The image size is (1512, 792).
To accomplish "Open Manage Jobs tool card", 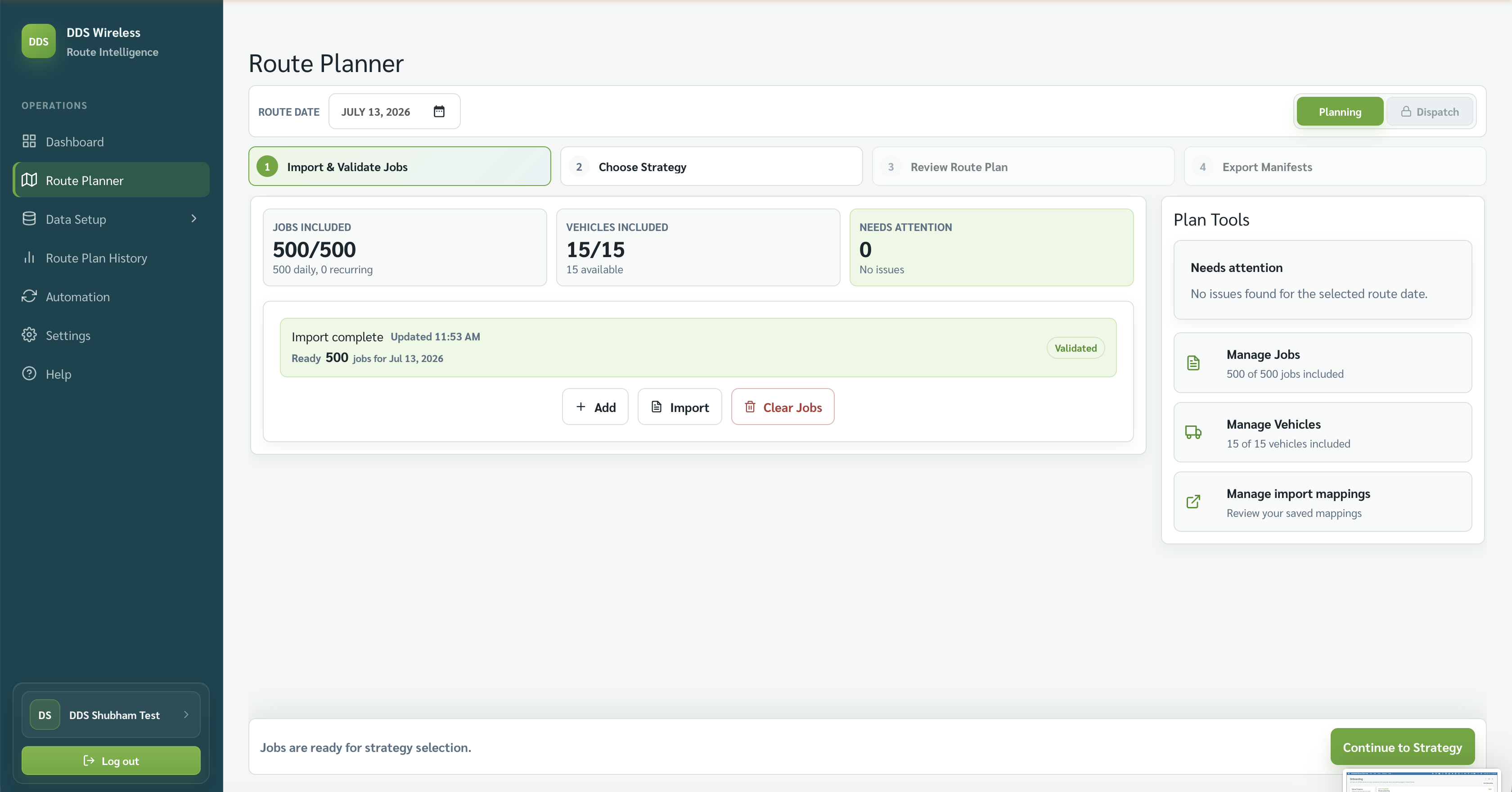I will pyautogui.click(x=1323, y=363).
